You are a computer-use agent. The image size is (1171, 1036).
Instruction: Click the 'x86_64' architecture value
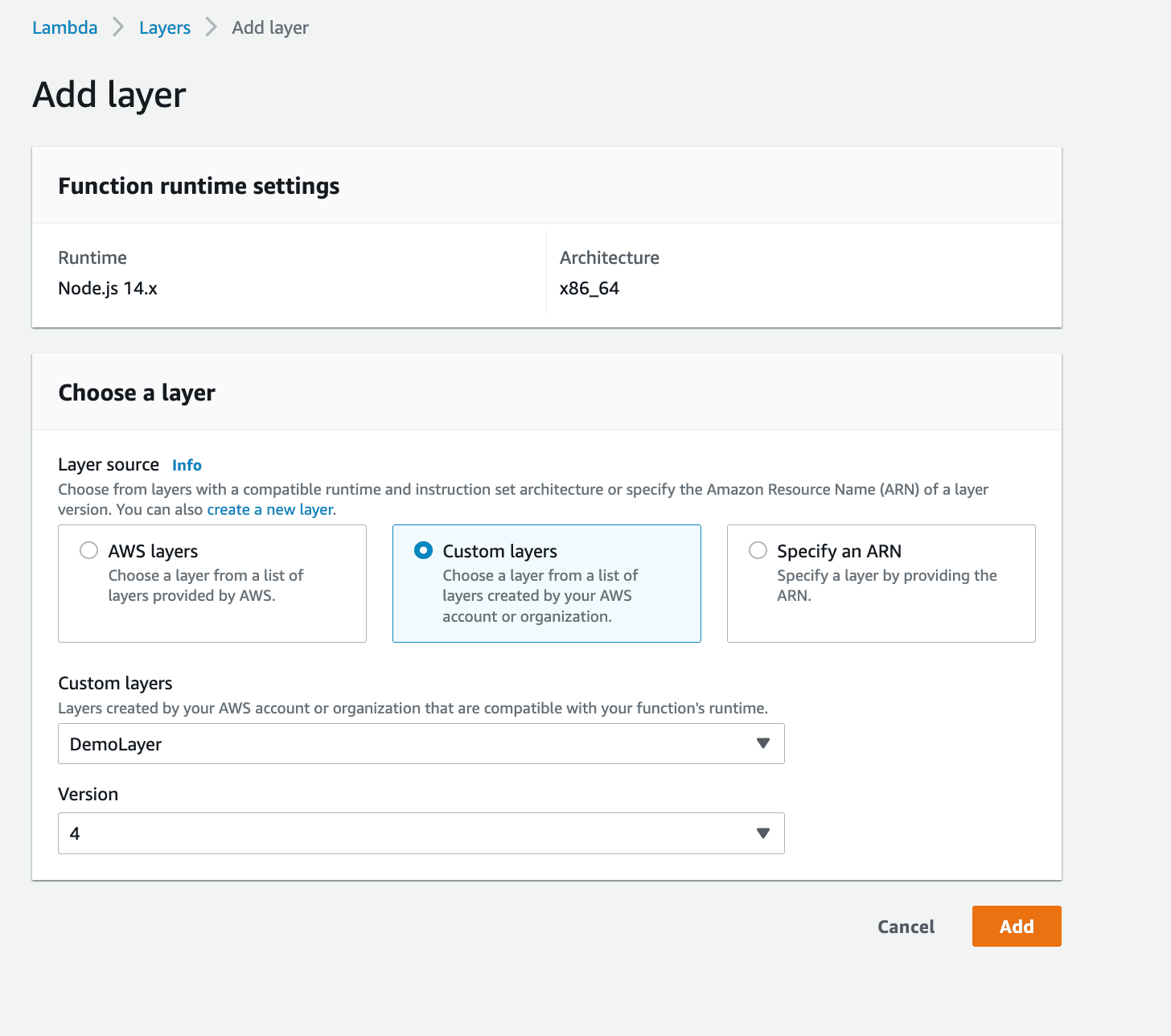pyautogui.click(x=590, y=288)
